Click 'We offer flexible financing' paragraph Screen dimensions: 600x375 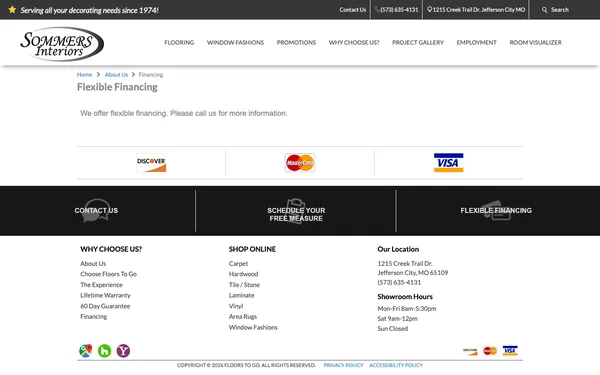point(184,113)
